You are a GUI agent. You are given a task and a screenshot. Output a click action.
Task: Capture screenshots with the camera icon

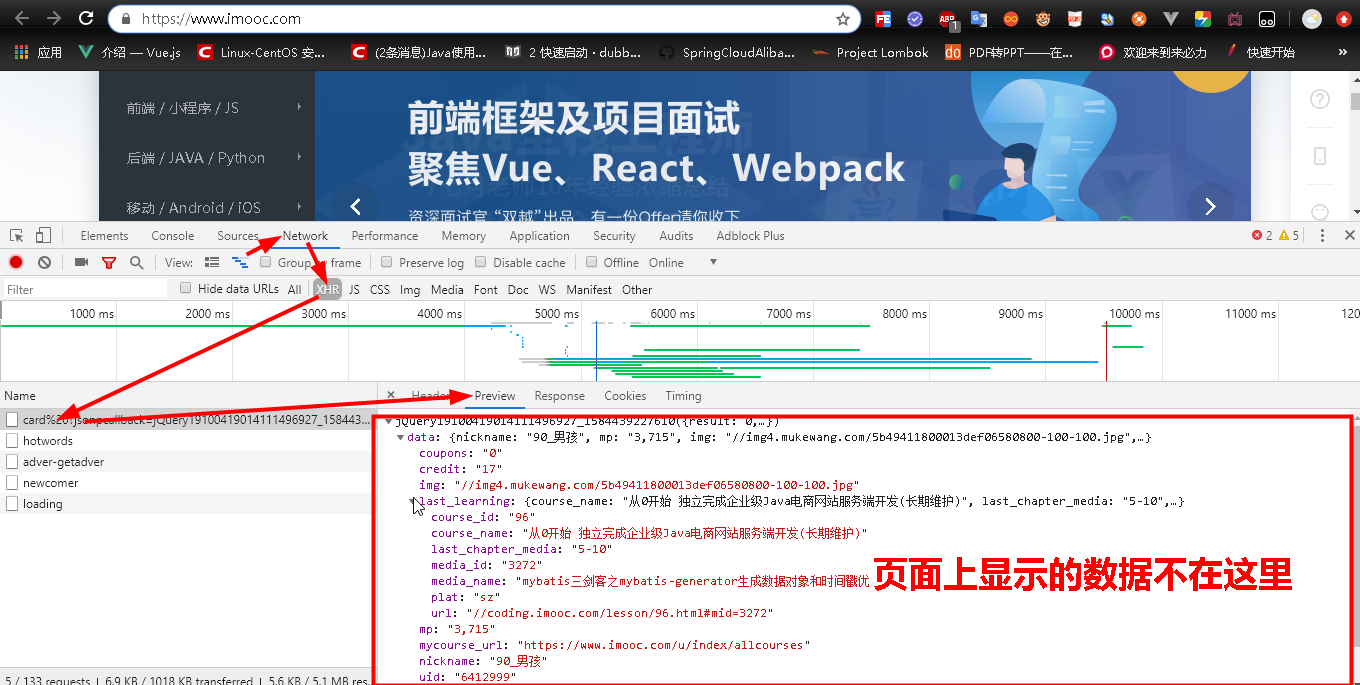[x=81, y=262]
